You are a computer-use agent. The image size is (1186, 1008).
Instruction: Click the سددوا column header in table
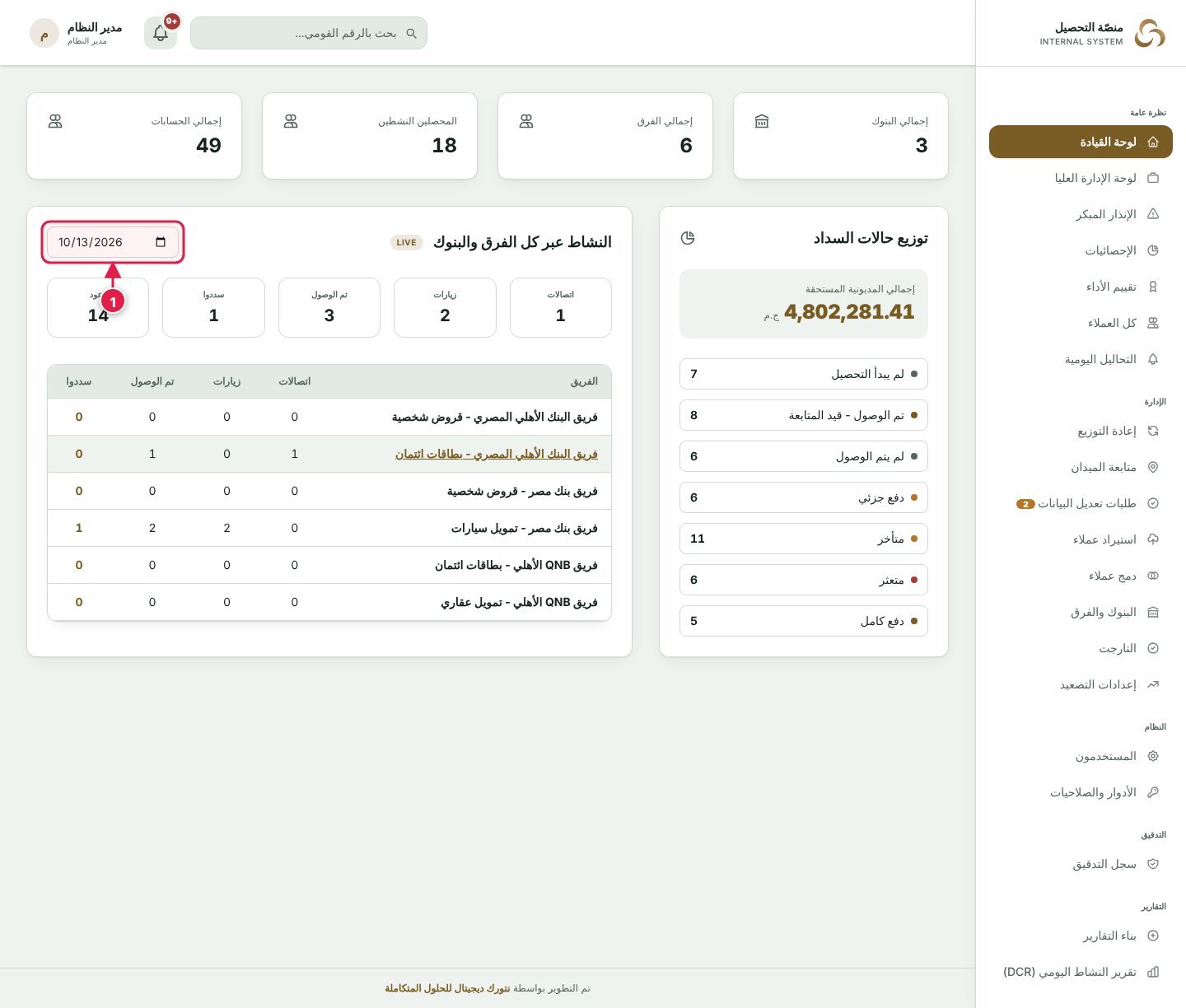[x=78, y=381]
